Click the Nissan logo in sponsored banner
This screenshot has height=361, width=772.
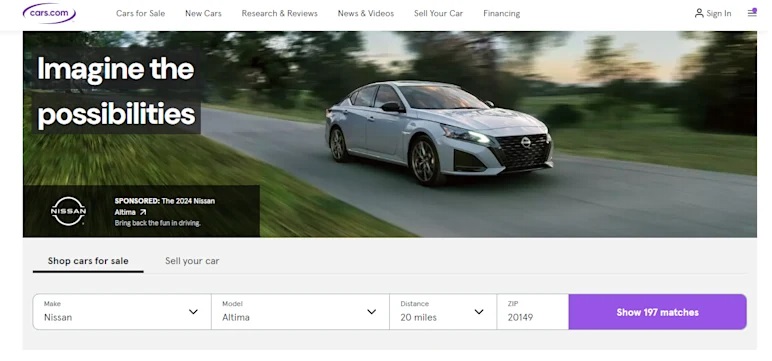[x=68, y=211]
